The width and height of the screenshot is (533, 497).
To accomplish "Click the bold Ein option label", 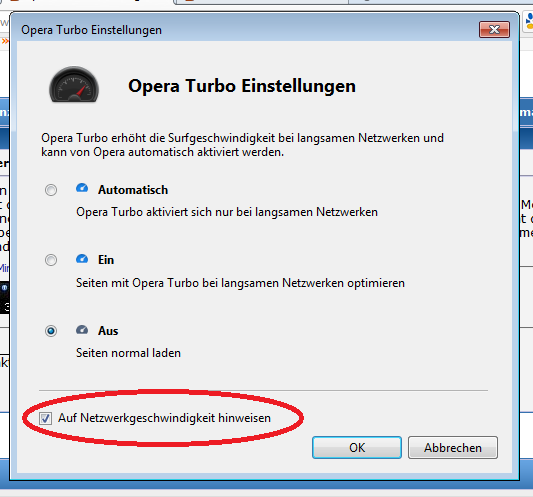I will 106,260.
